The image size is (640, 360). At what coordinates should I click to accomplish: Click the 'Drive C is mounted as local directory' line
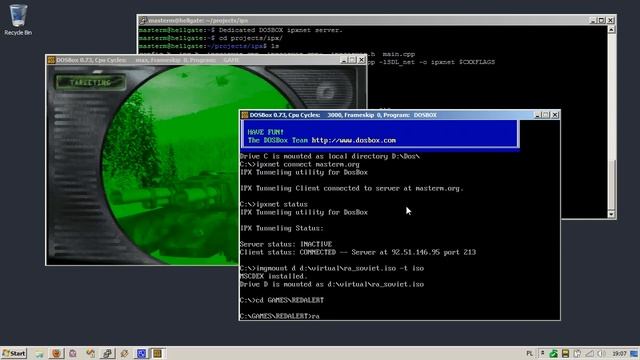[329, 156]
